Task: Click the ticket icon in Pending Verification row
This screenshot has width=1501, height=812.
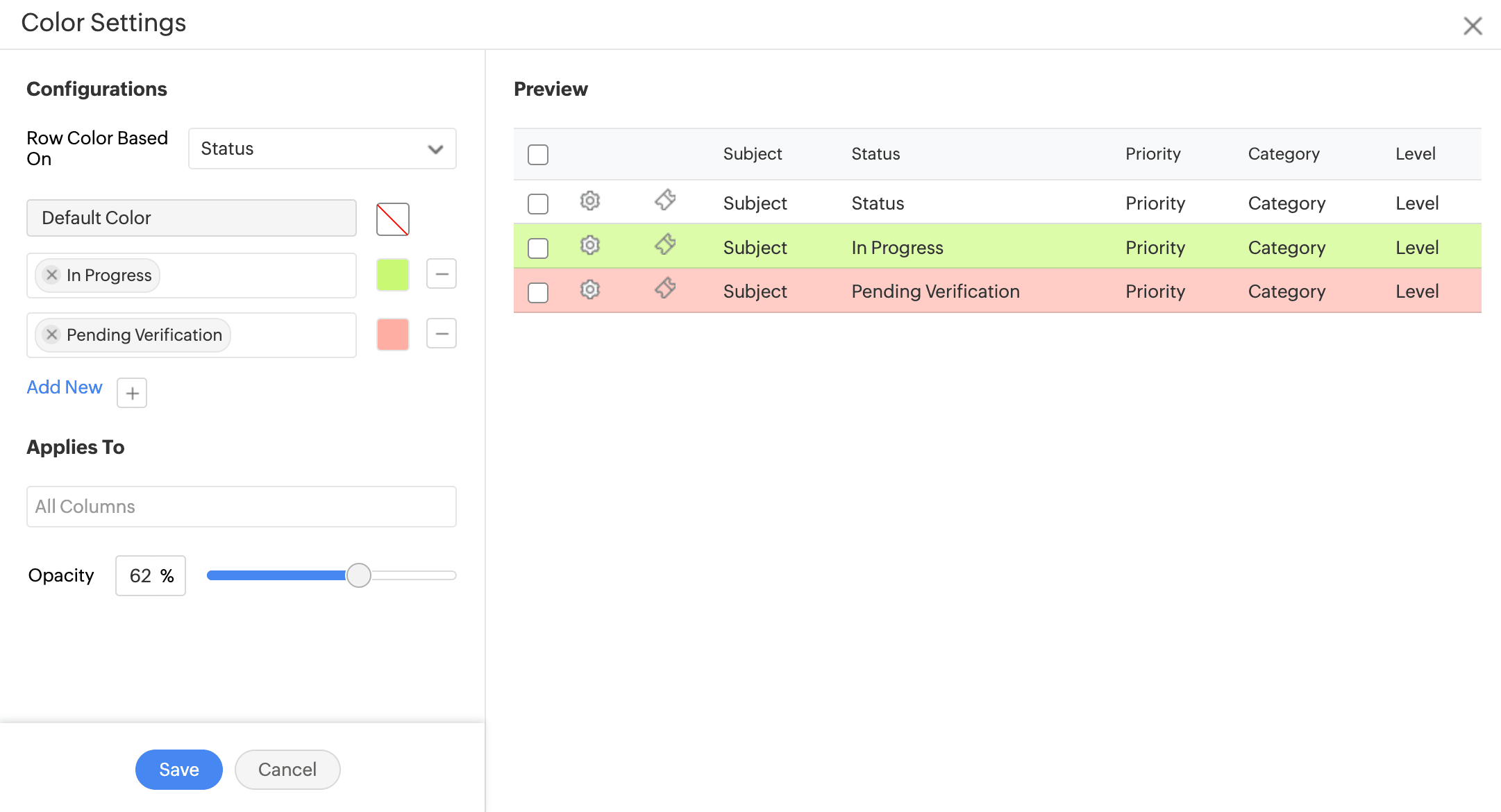Action: click(x=665, y=288)
